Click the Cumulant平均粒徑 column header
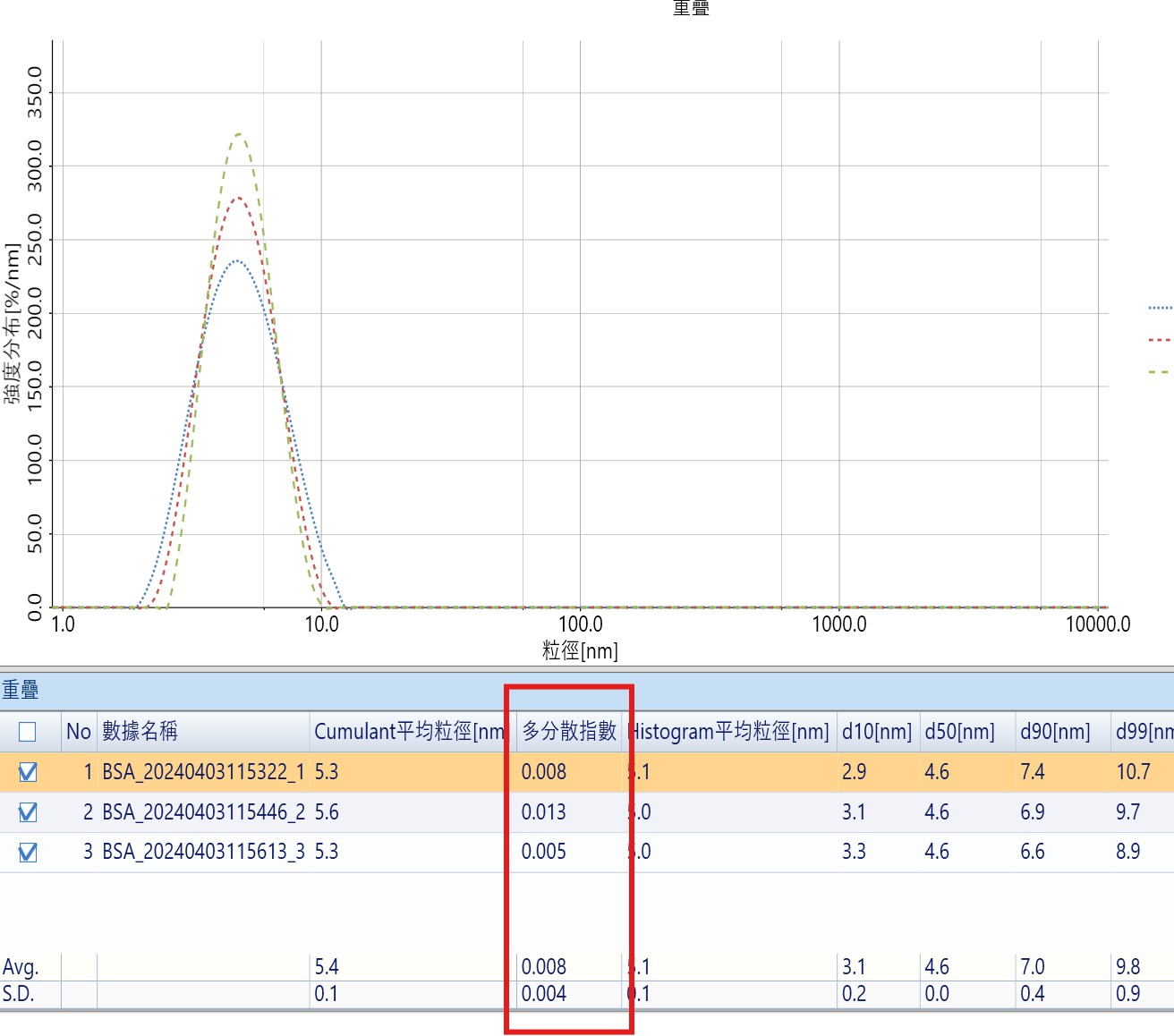Image resolution: width=1174 pixels, height=1036 pixels. click(410, 732)
